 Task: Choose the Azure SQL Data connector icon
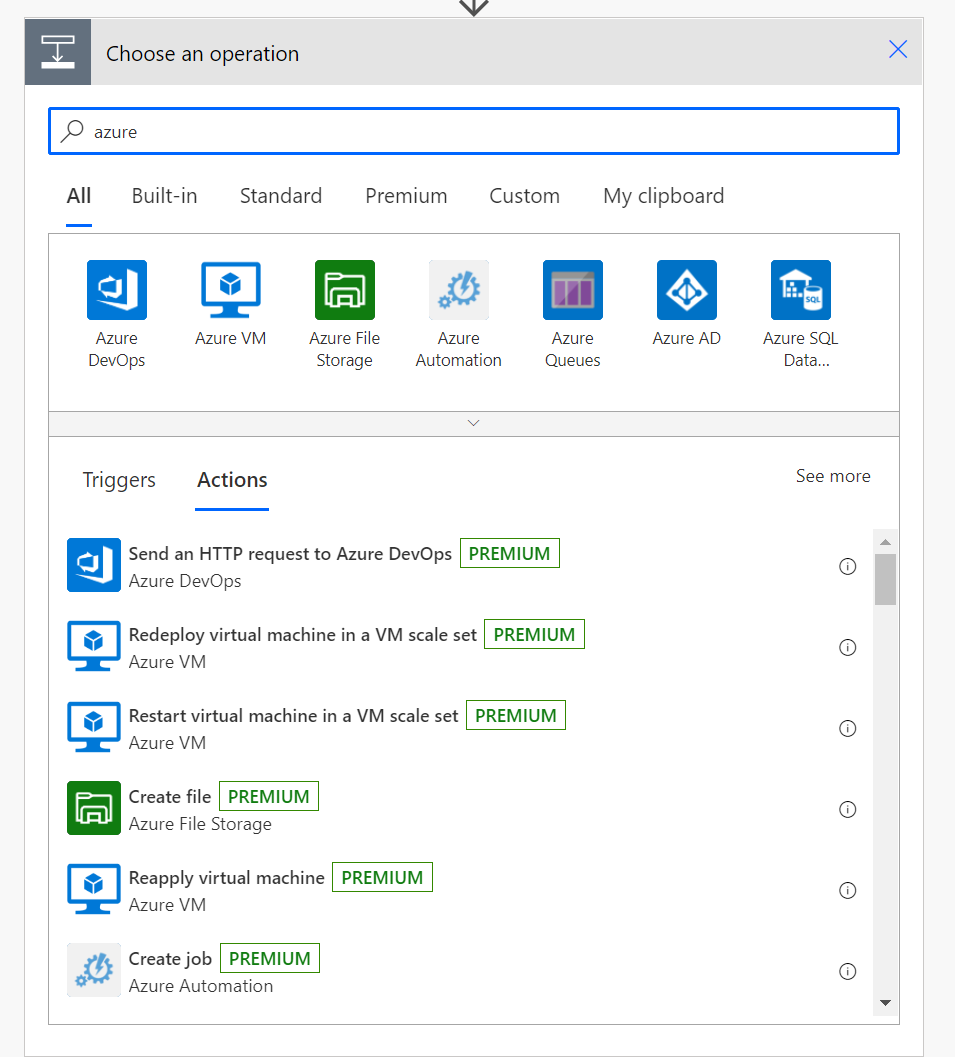[801, 290]
